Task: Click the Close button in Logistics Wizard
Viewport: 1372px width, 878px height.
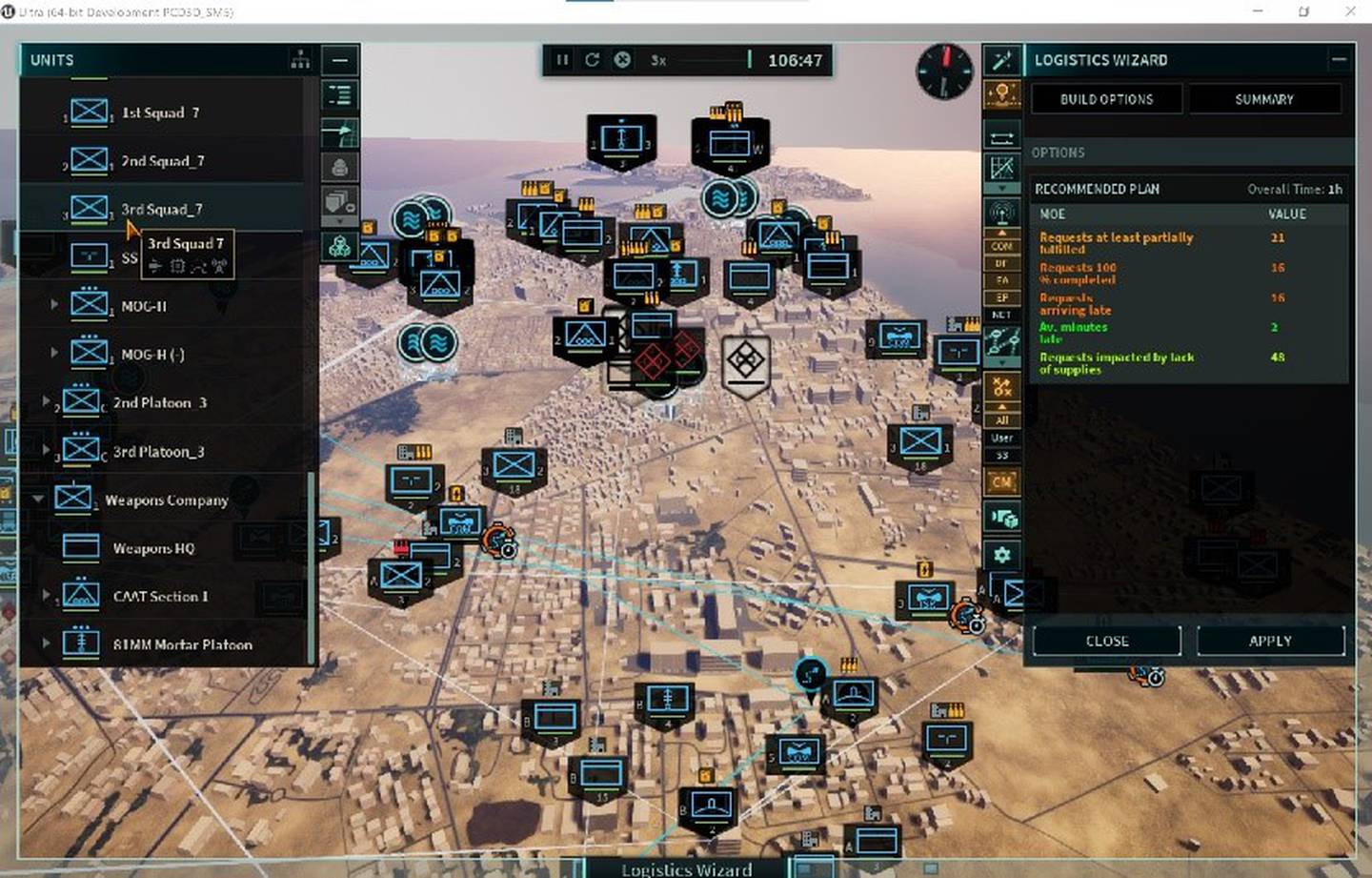Action: coord(1106,641)
